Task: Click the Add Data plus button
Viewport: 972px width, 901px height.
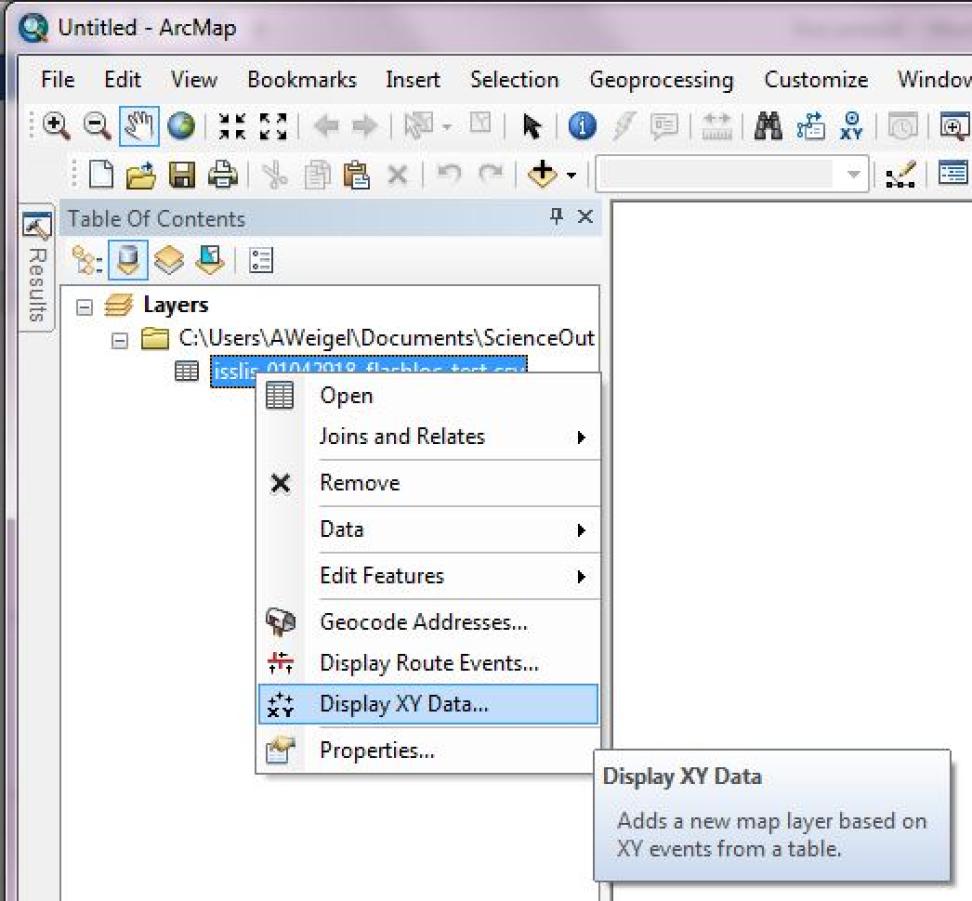Action: [542, 174]
